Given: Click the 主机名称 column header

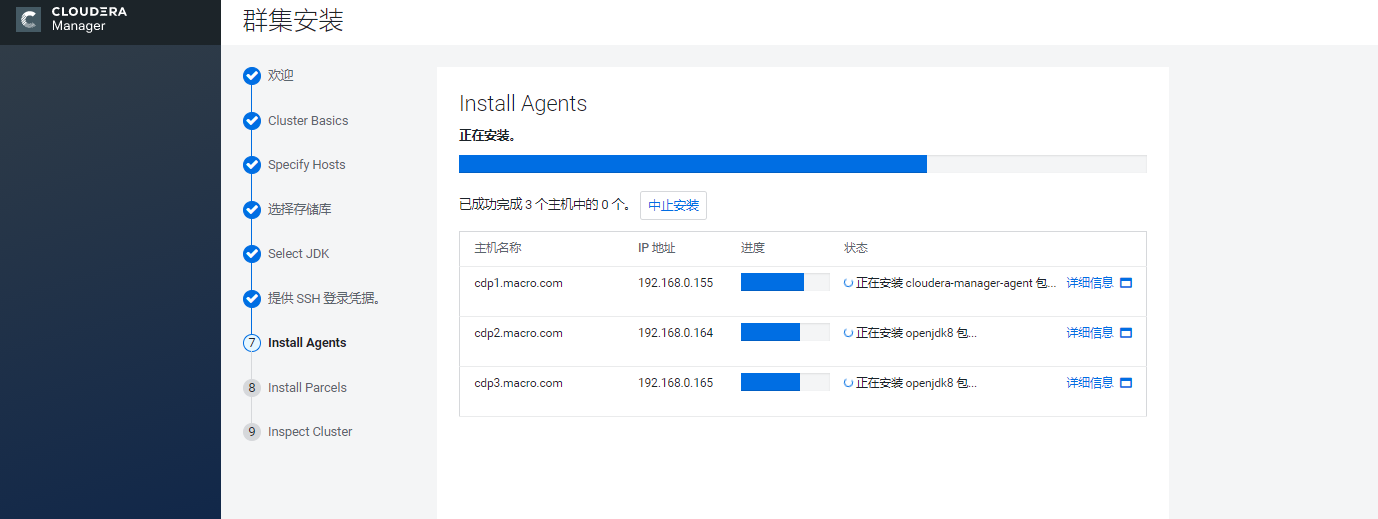Looking at the screenshot, I should pyautogui.click(x=498, y=248).
